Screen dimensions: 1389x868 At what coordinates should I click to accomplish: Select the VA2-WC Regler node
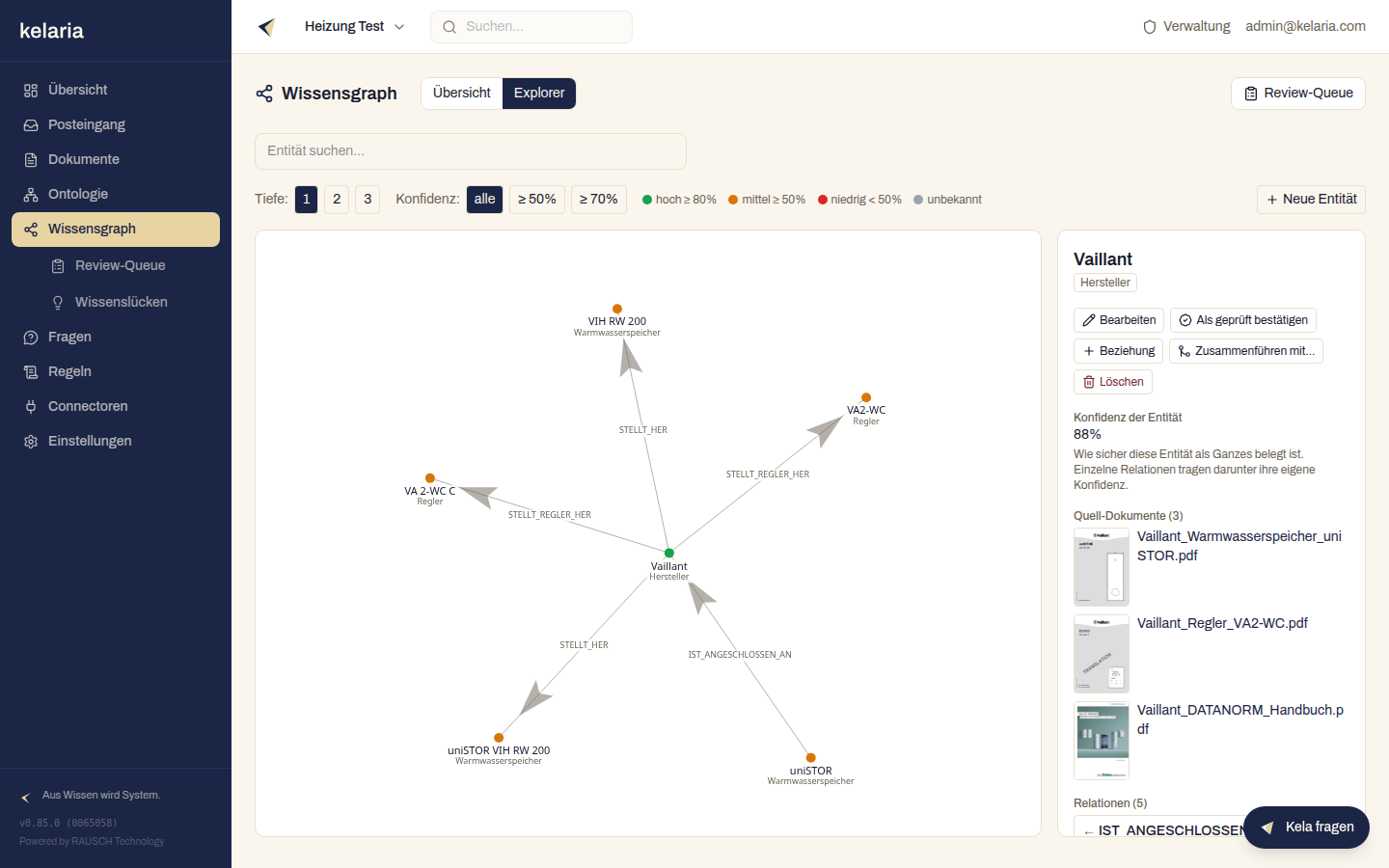[866, 398]
